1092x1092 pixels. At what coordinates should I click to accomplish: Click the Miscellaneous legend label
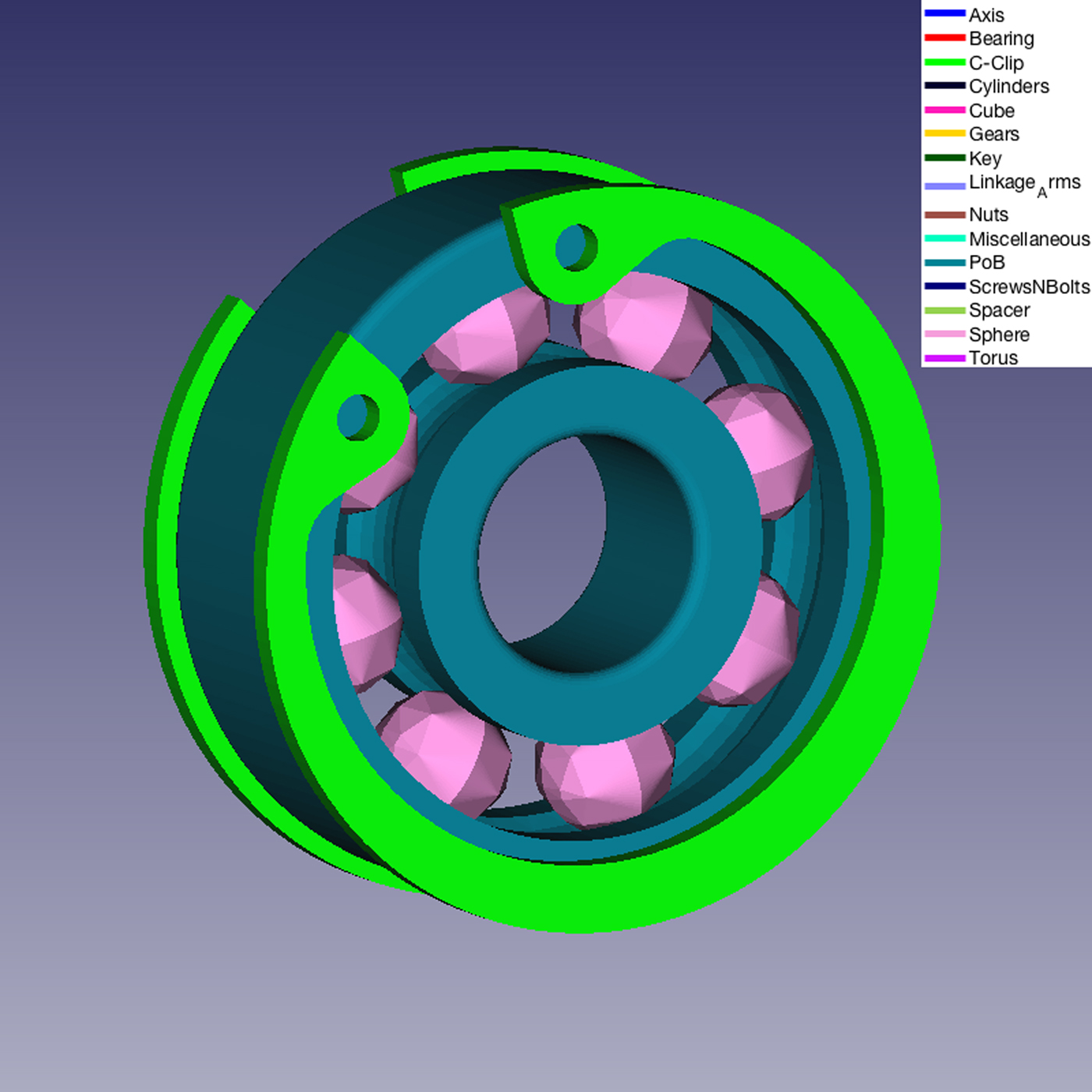[x=1029, y=239]
